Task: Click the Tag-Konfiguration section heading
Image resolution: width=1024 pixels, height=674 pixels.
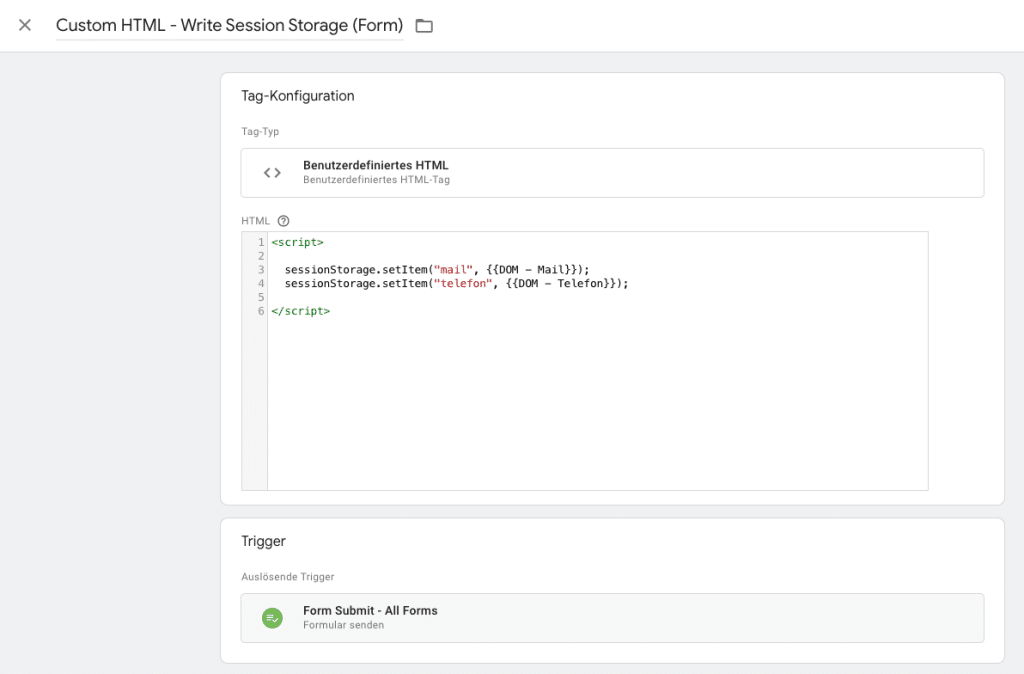Action: (x=297, y=95)
